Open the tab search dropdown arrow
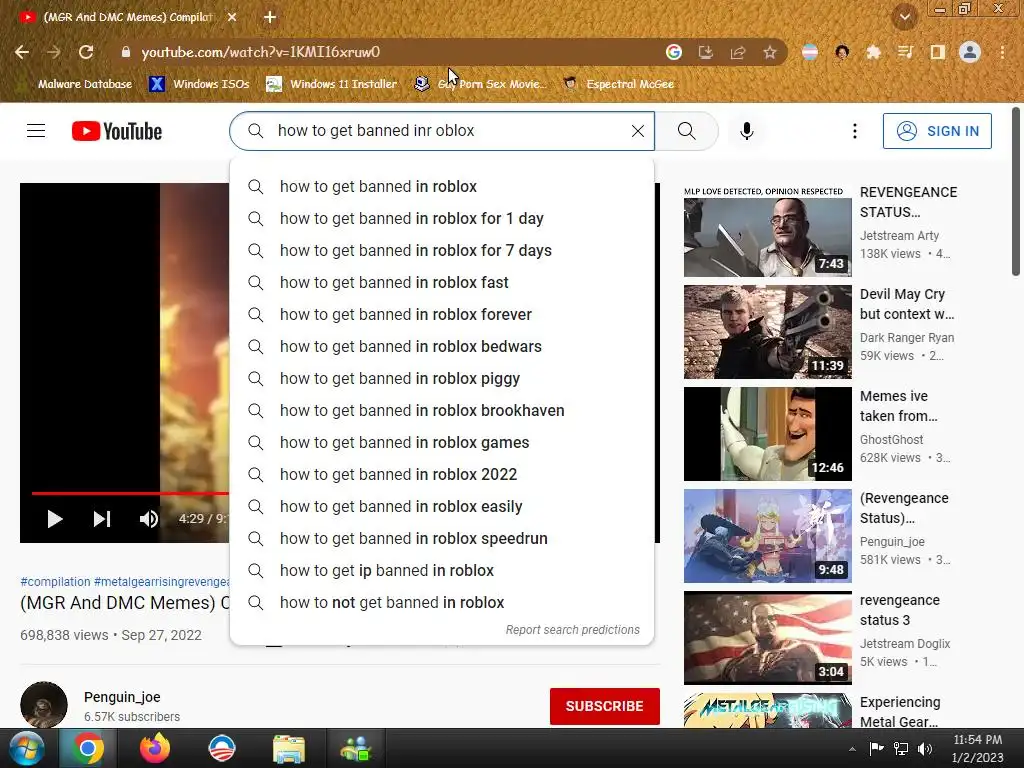Image resolution: width=1024 pixels, height=768 pixels. (904, 17)
